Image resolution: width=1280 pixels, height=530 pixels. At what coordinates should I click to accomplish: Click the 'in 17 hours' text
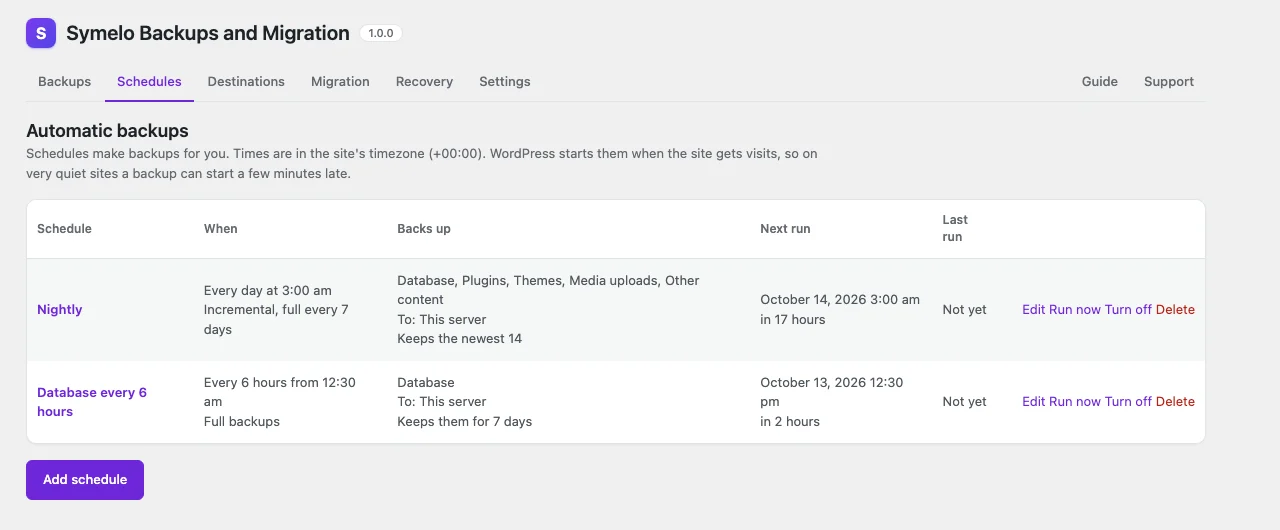tap(793, 320)
